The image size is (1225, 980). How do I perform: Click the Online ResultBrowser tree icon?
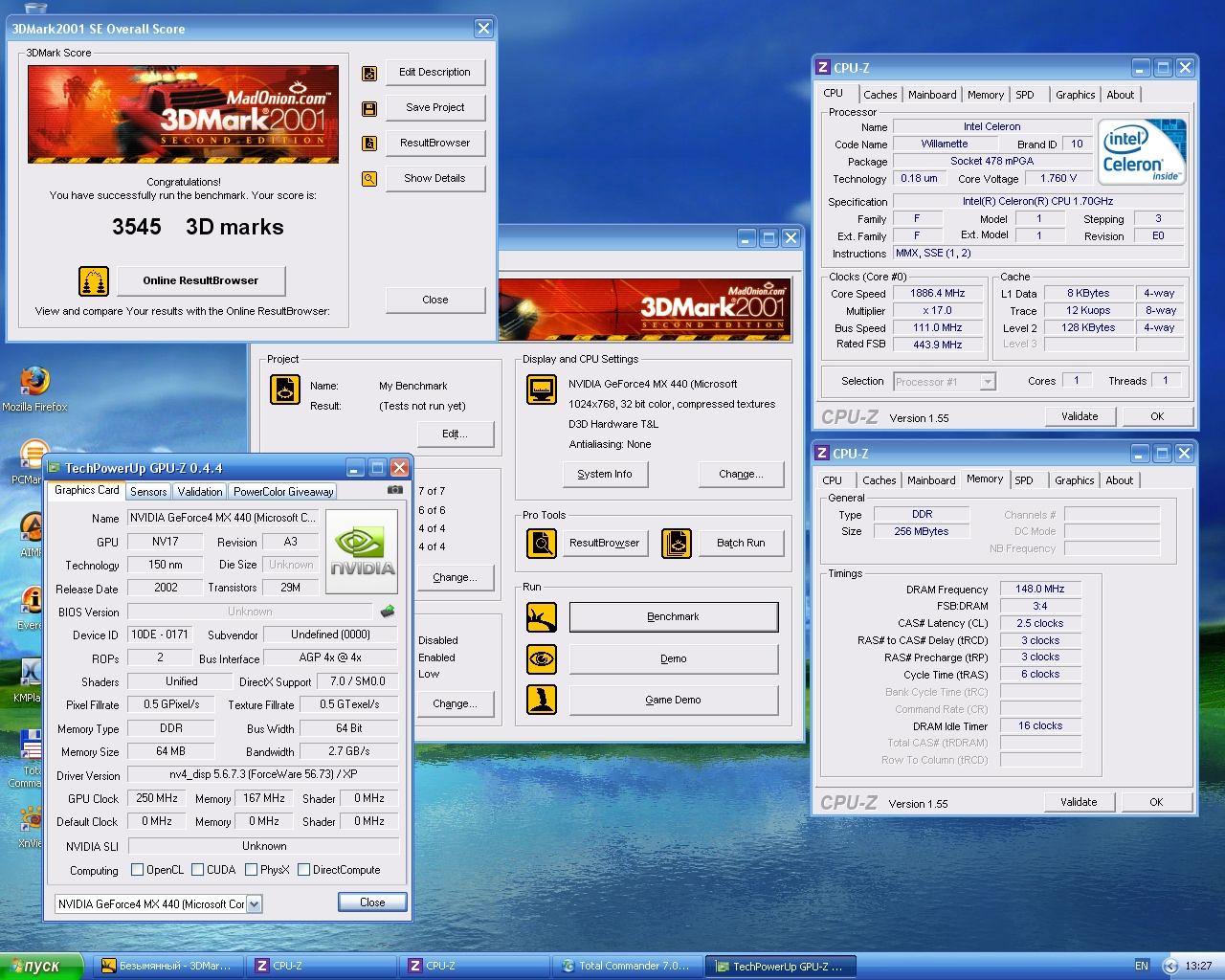pyautogui.click(x=94, y=281)
